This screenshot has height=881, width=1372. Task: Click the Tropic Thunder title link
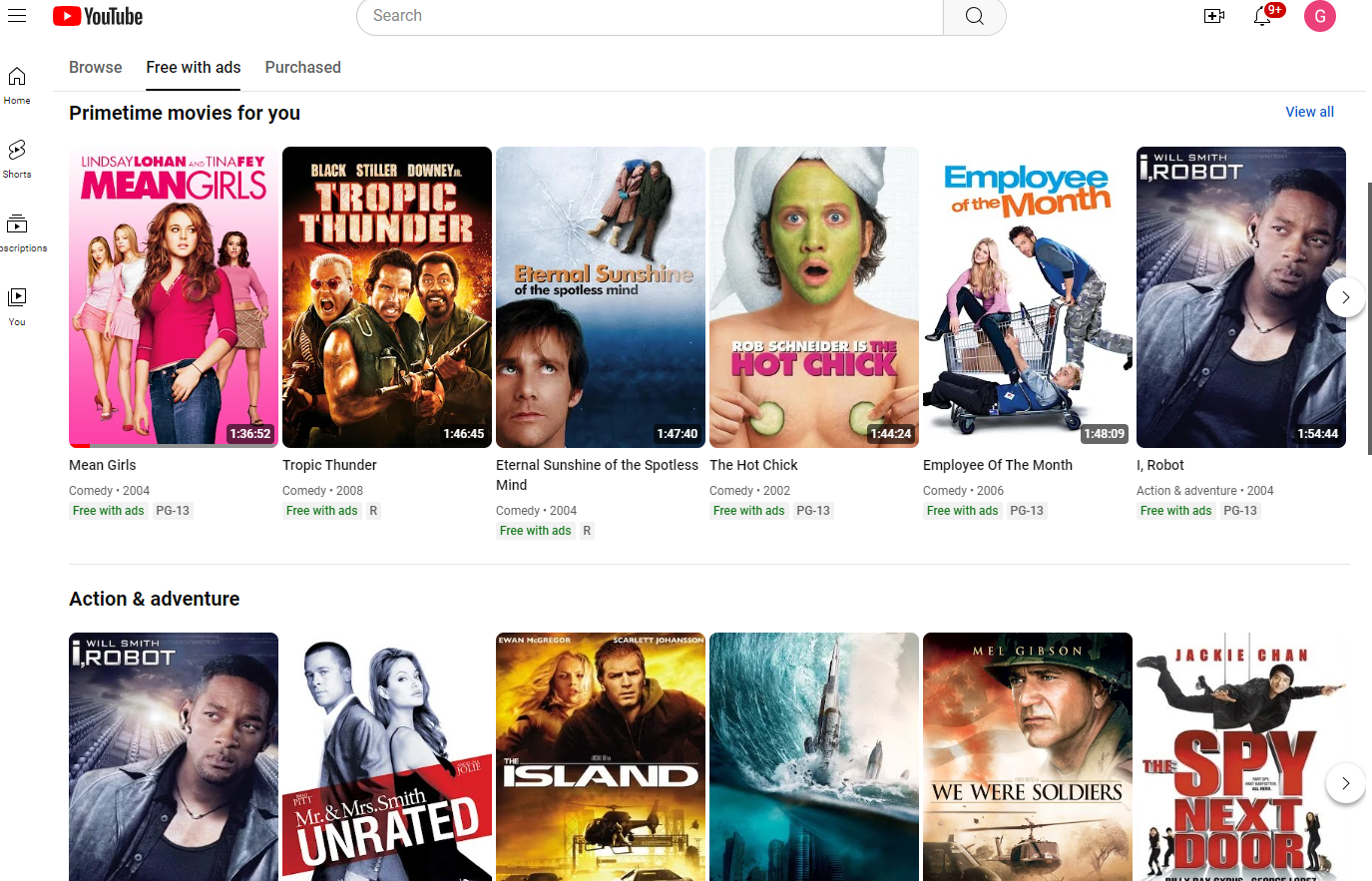coord(329,465)
